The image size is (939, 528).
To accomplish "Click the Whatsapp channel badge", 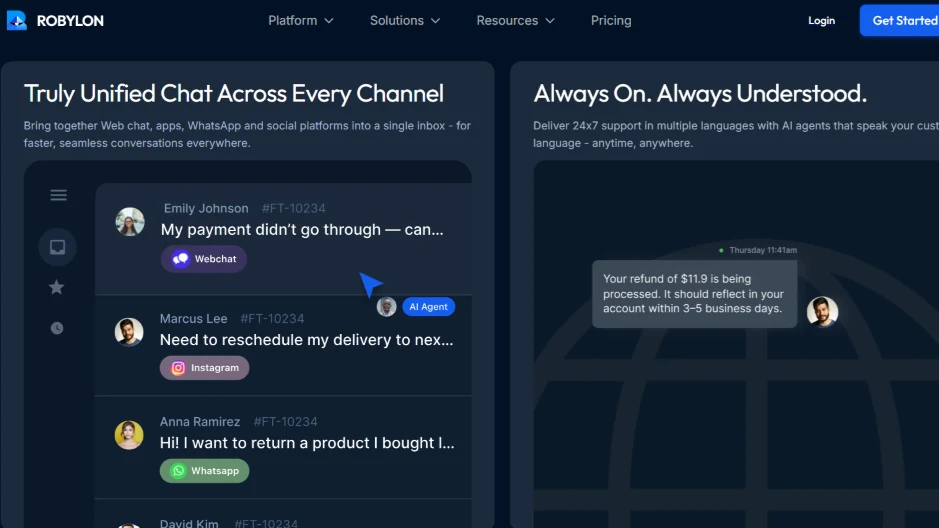I will [x=204, y=471].
